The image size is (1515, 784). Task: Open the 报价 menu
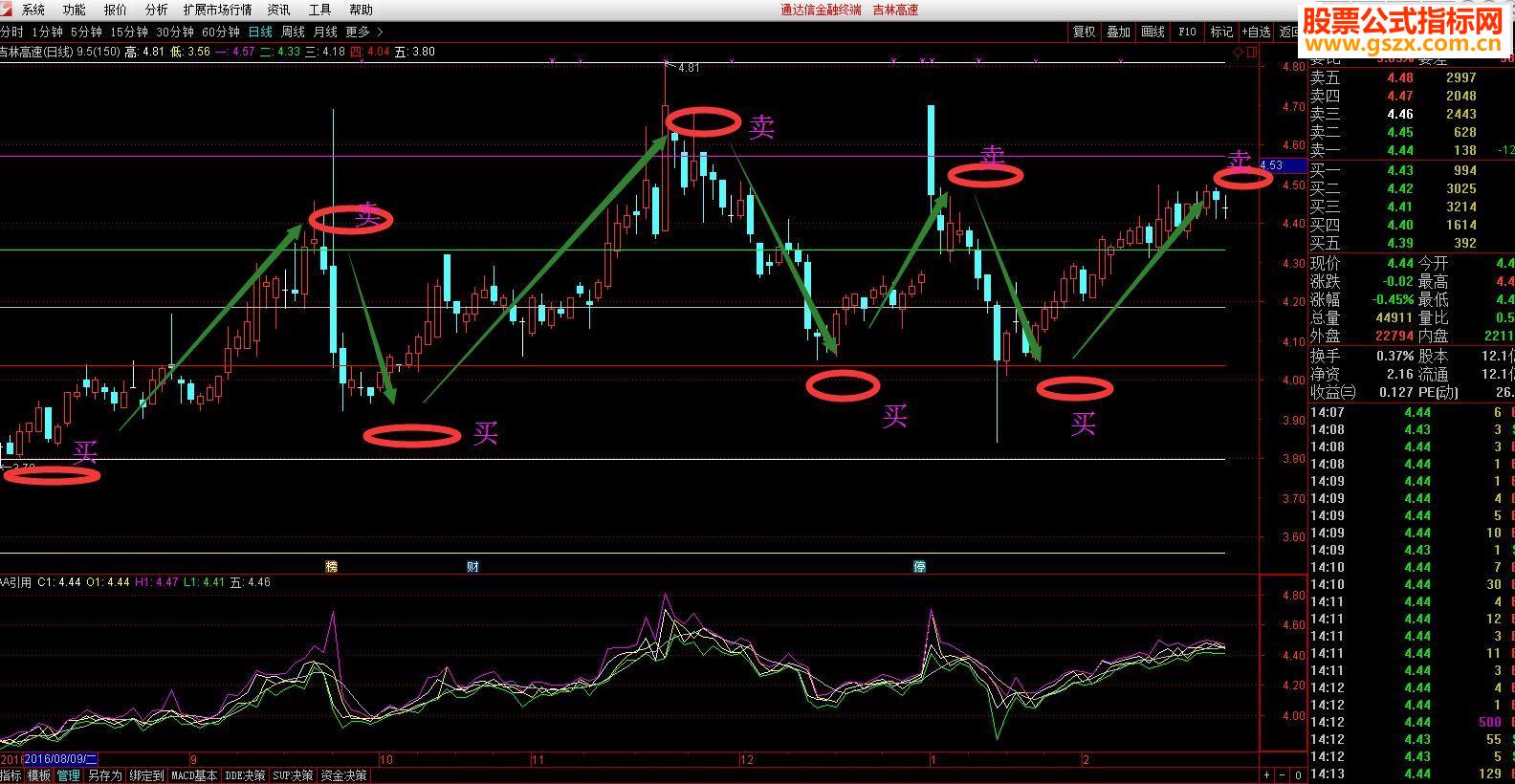pos(116,10)
